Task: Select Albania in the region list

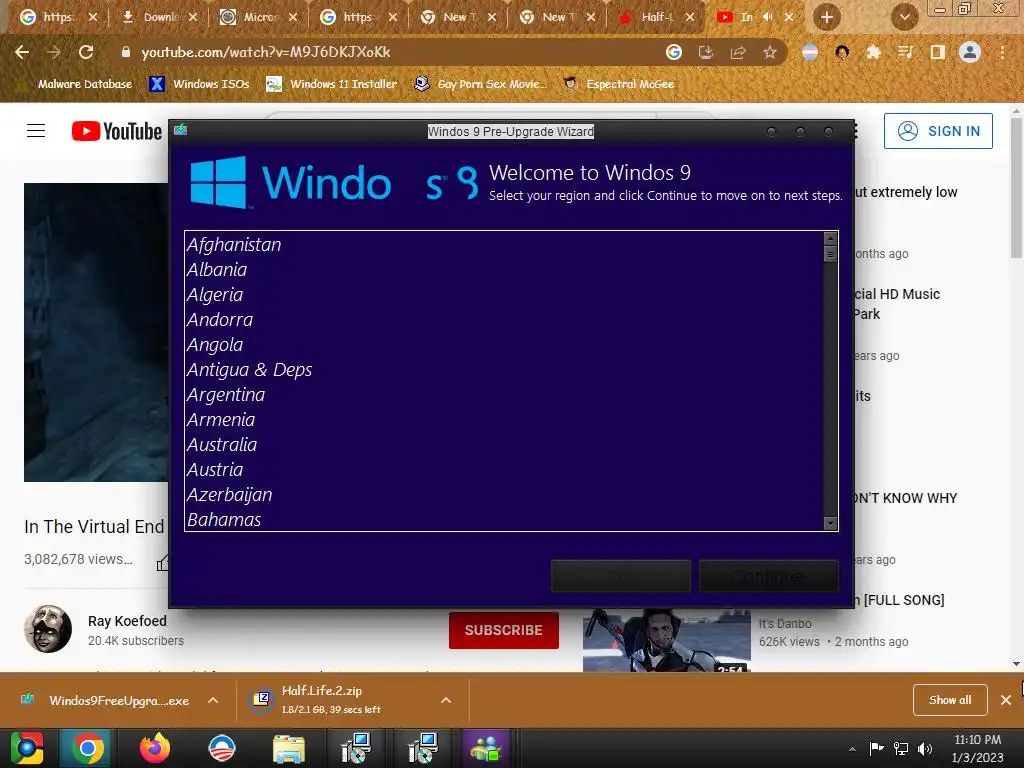Action: point(504,270)
